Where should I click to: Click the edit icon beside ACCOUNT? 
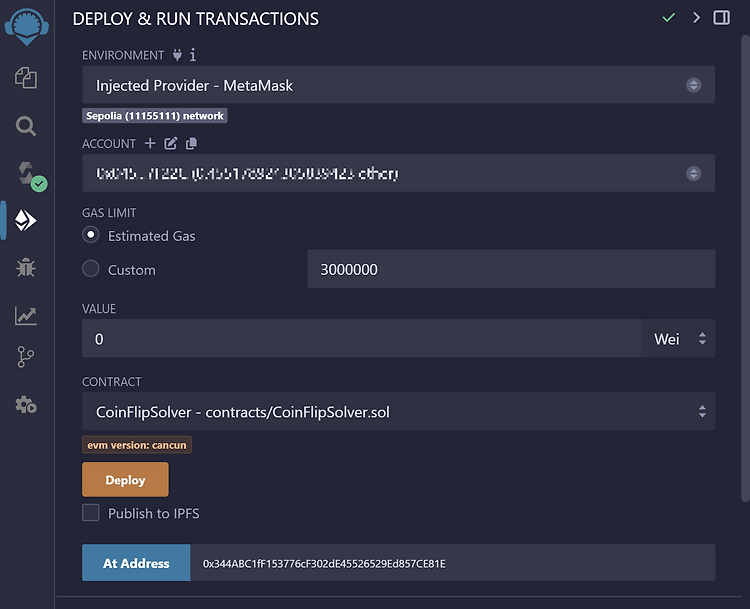[x=171, y=143]
